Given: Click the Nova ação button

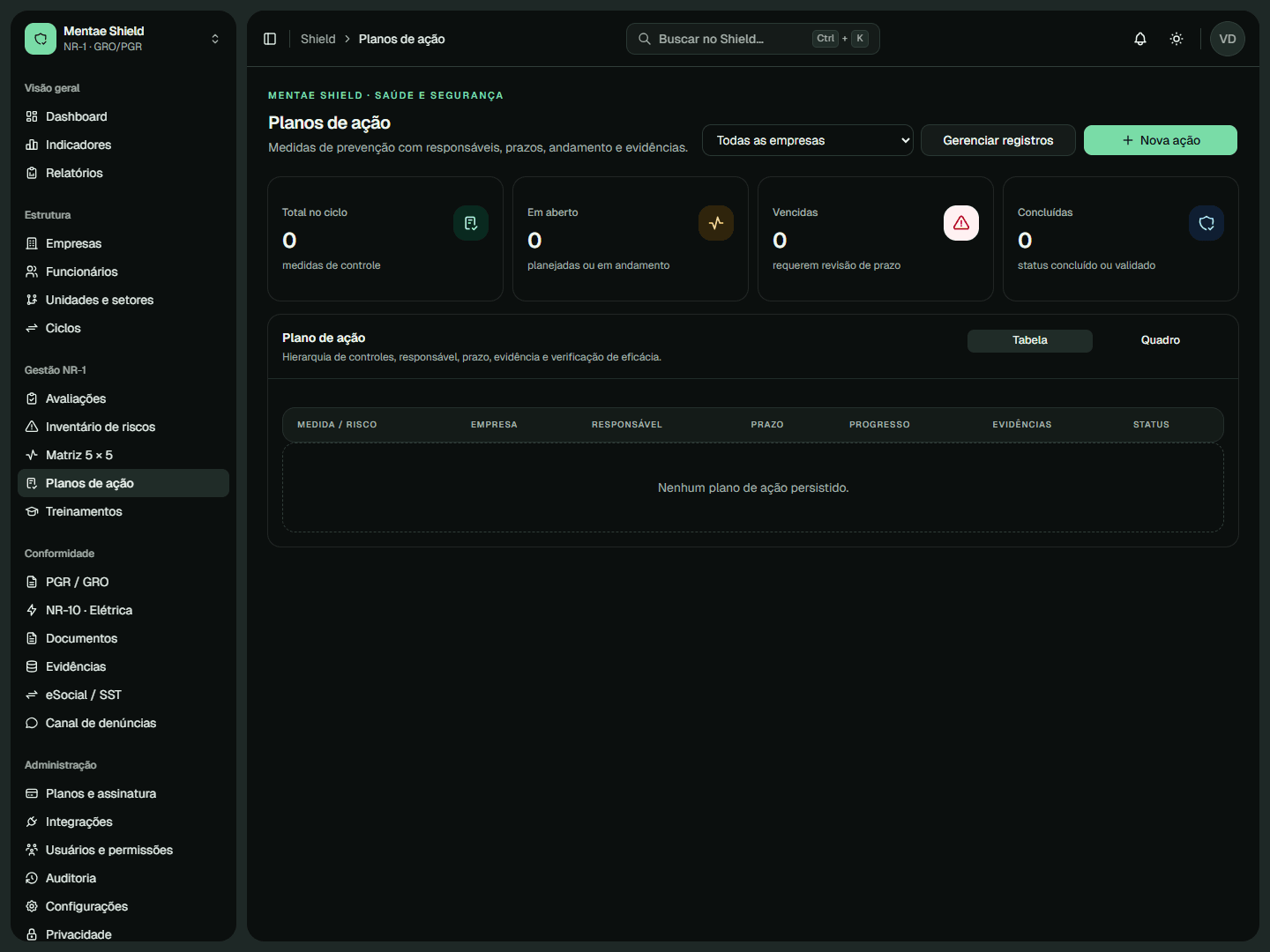Looking at the screenshot, I should point(1161,140).
